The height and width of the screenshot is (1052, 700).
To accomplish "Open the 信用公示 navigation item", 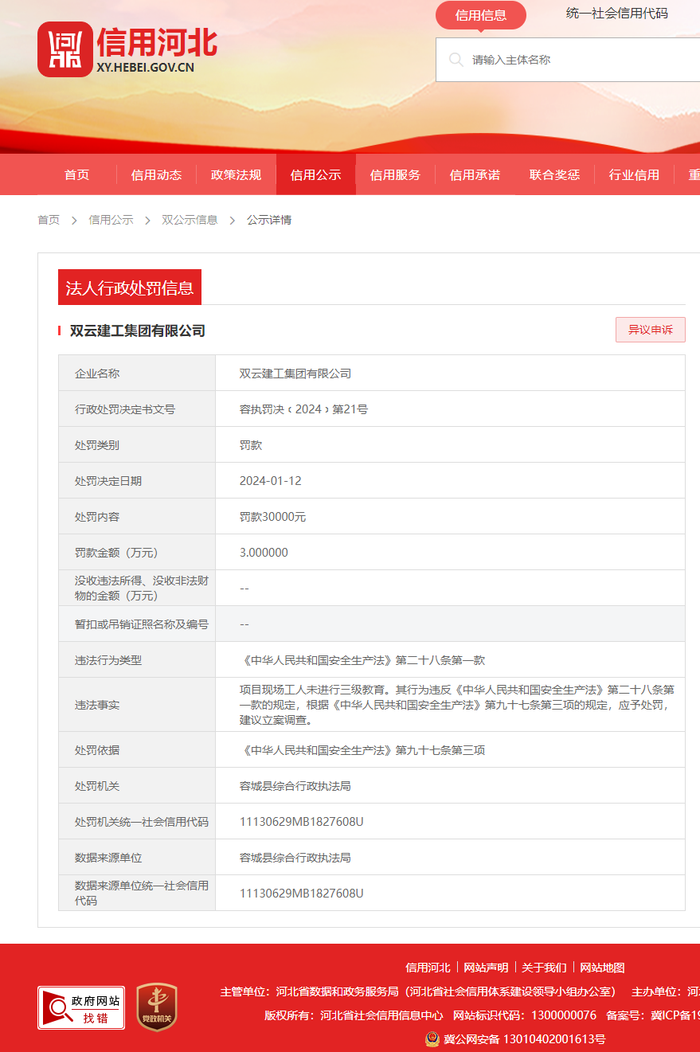I will pyautogui.click(x=315, y=175).
